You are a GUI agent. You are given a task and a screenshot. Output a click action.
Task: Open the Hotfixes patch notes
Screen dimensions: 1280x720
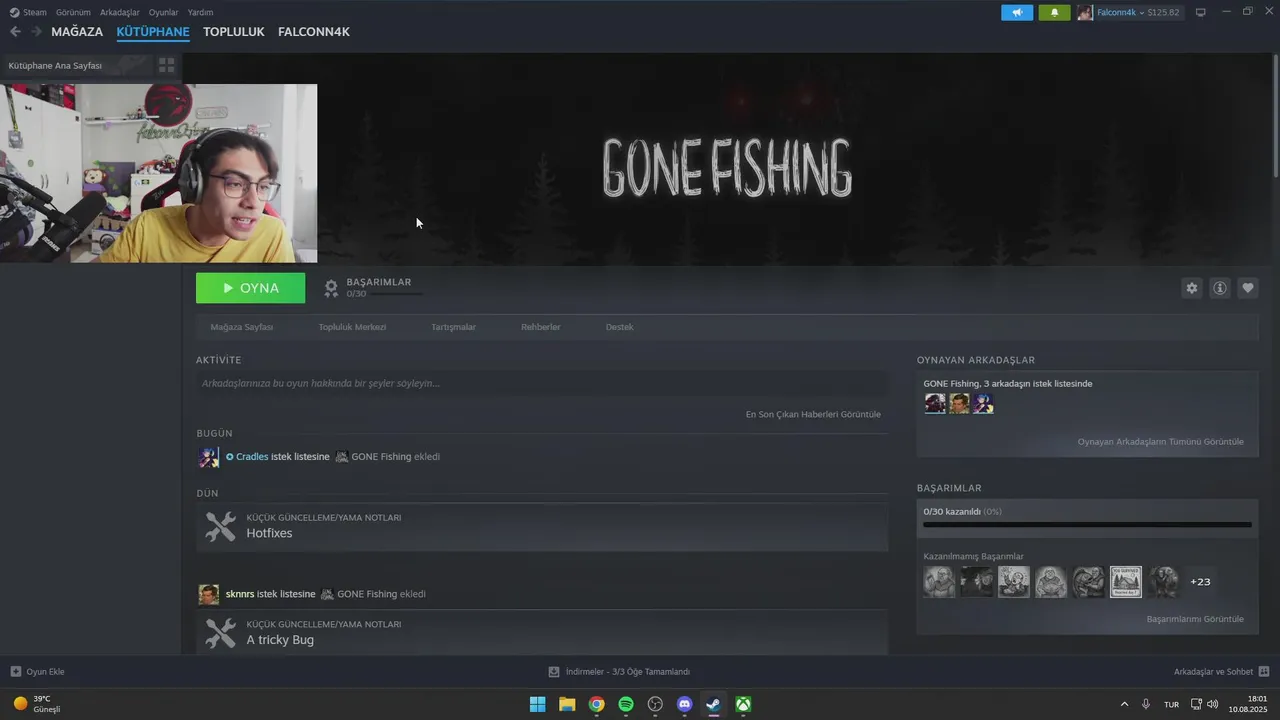(x=542, y=526)
